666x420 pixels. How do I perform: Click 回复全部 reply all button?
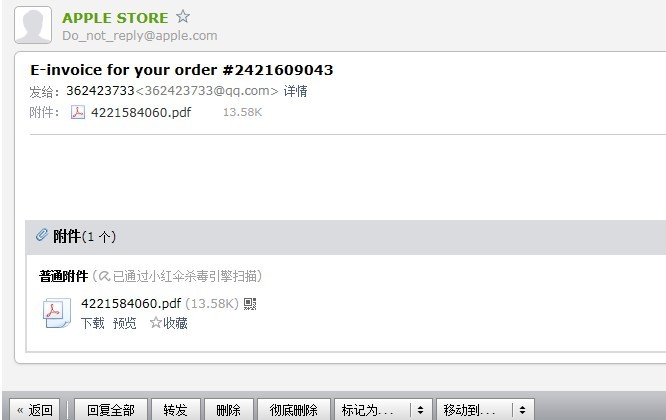pyautogui.click(x=111, y=410)
